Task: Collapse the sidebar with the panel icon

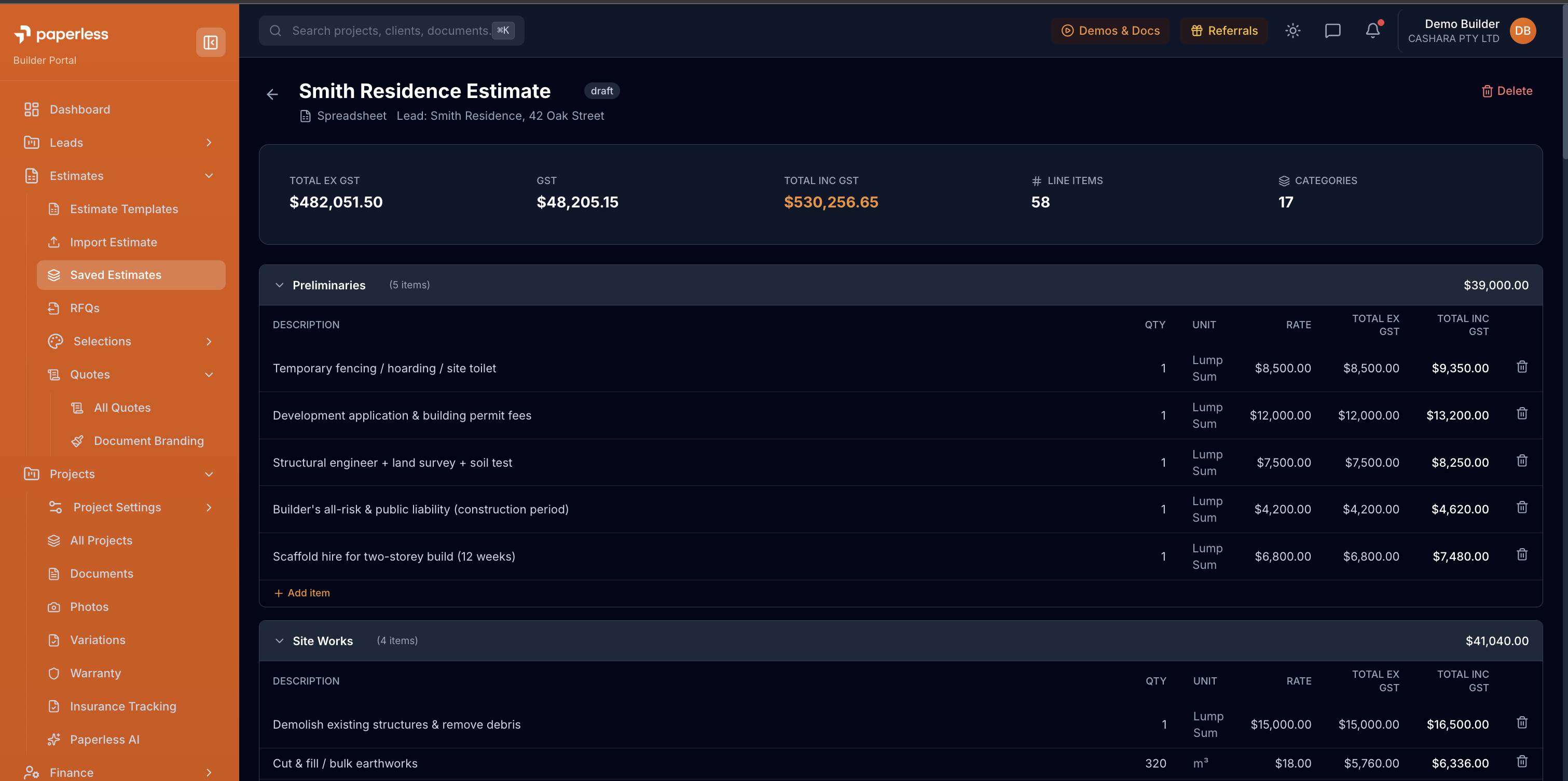Action: [211, 42]
